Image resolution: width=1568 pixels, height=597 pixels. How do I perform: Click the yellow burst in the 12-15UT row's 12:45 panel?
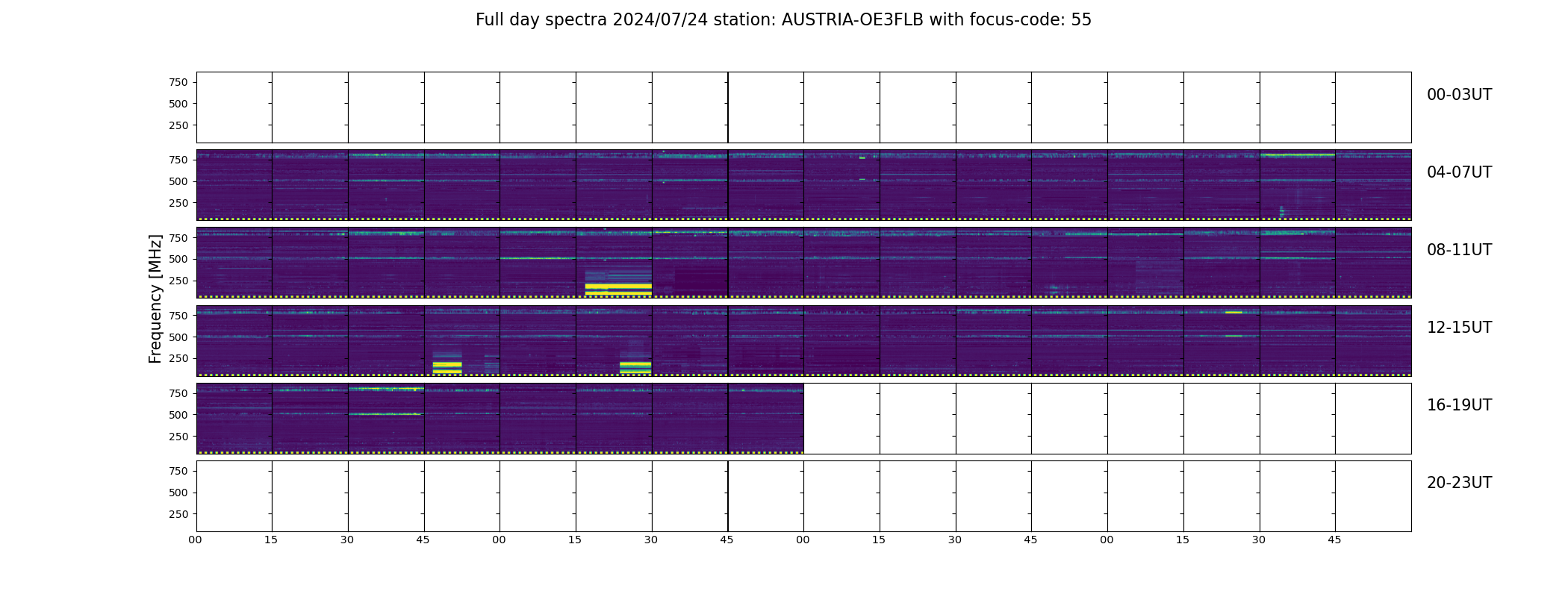(447, 367)
